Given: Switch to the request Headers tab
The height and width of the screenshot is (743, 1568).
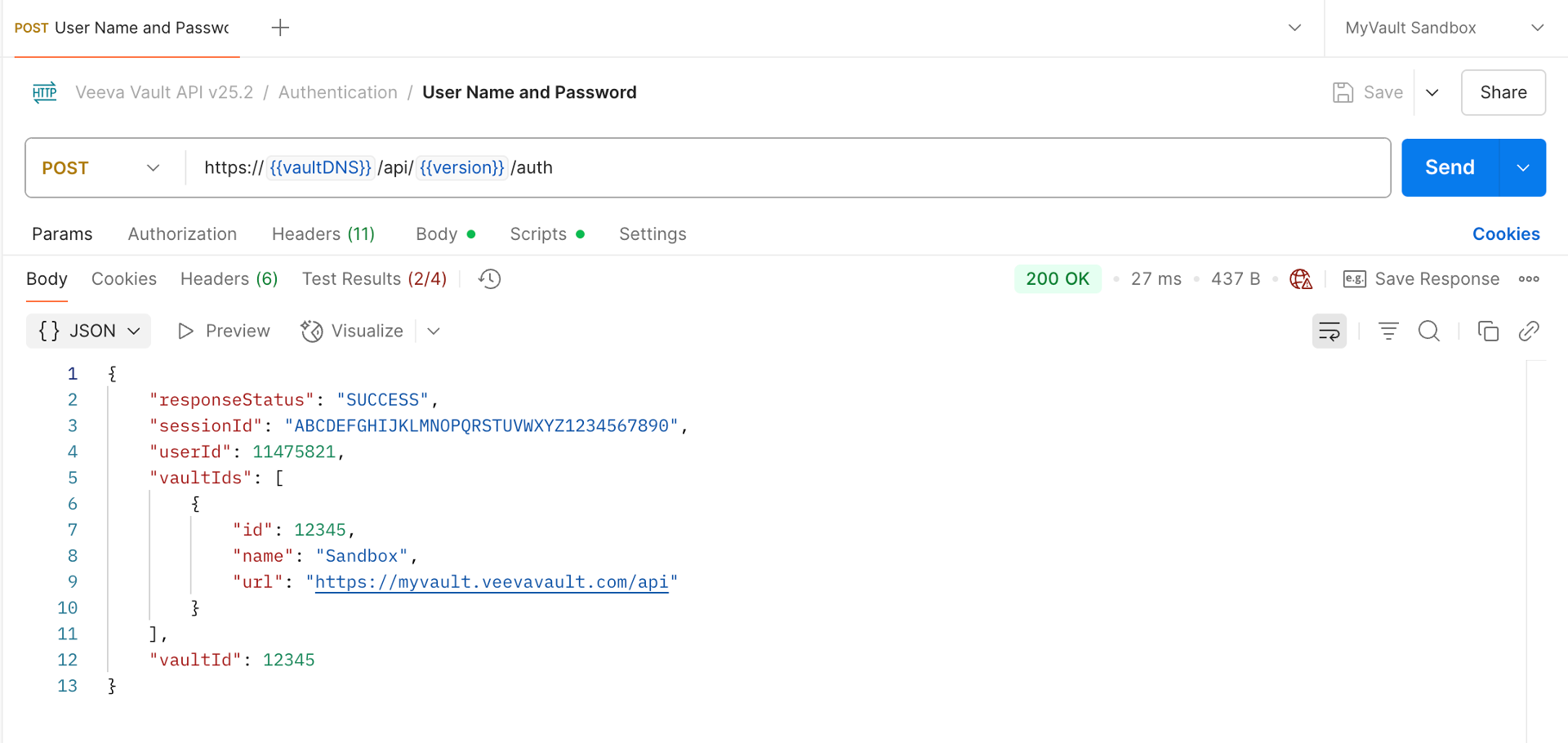Looking at the screenshot, I should tap(323, 234).
